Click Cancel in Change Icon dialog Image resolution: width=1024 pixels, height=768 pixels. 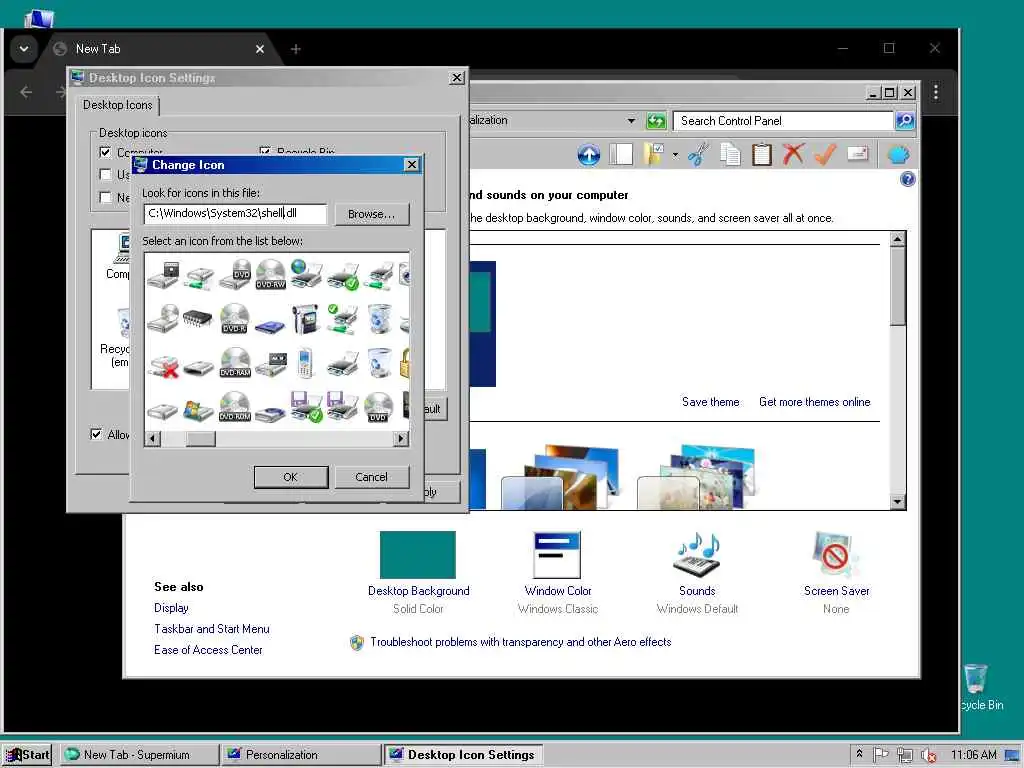372,477
